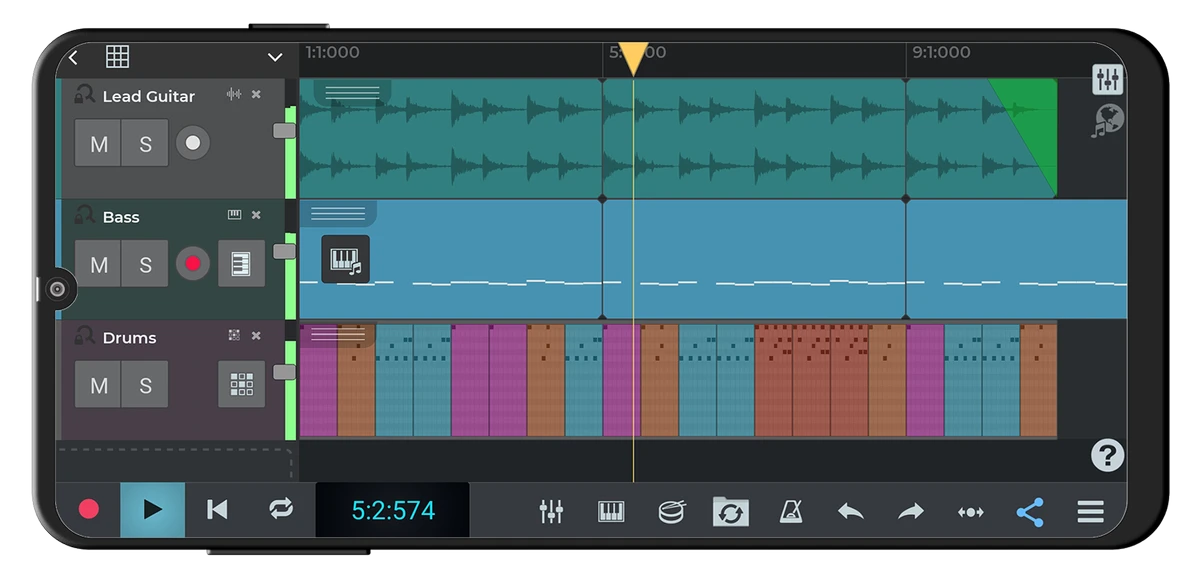Toggle loop playback mode
Screen dimensions: 1200x578
281,510
